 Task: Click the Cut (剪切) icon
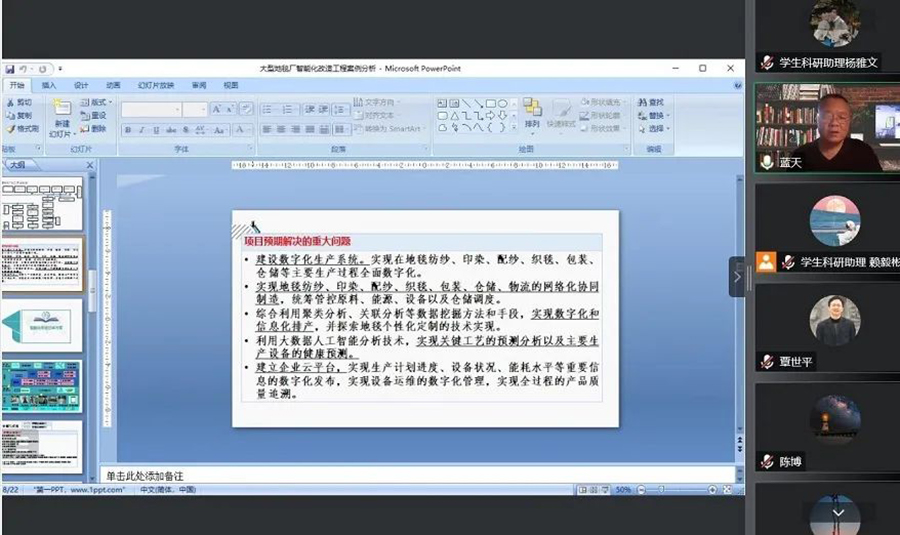pos(20,102)
